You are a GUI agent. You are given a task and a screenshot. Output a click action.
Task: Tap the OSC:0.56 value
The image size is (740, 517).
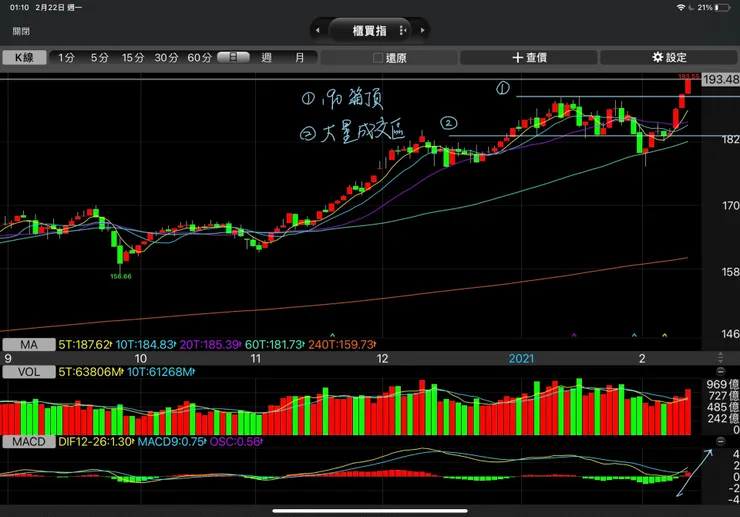pyautogui.click(x=235, y=442)
